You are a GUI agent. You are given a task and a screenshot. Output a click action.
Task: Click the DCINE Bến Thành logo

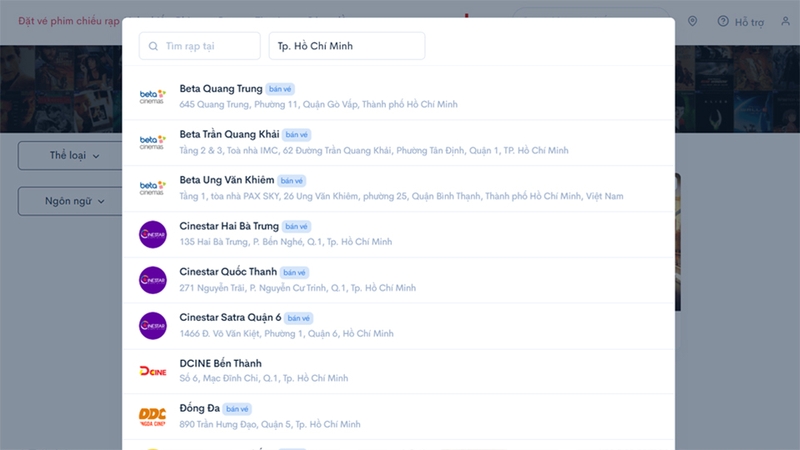153,371
